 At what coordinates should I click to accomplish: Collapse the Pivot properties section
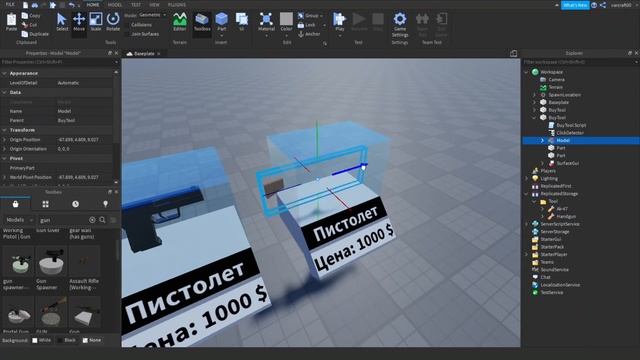click(4, 158)
